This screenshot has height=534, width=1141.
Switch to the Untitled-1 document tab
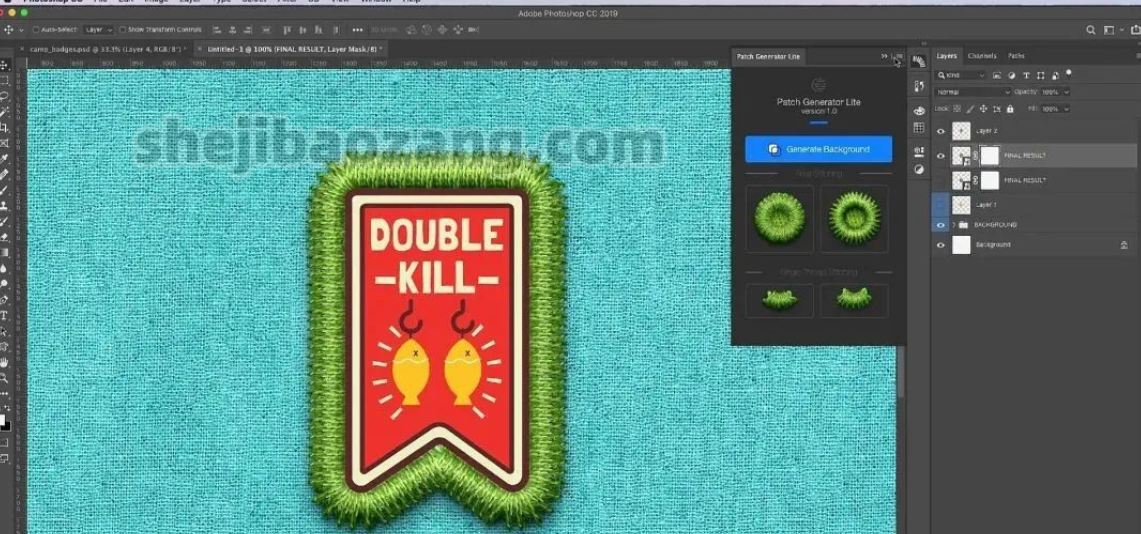(293, 49)
